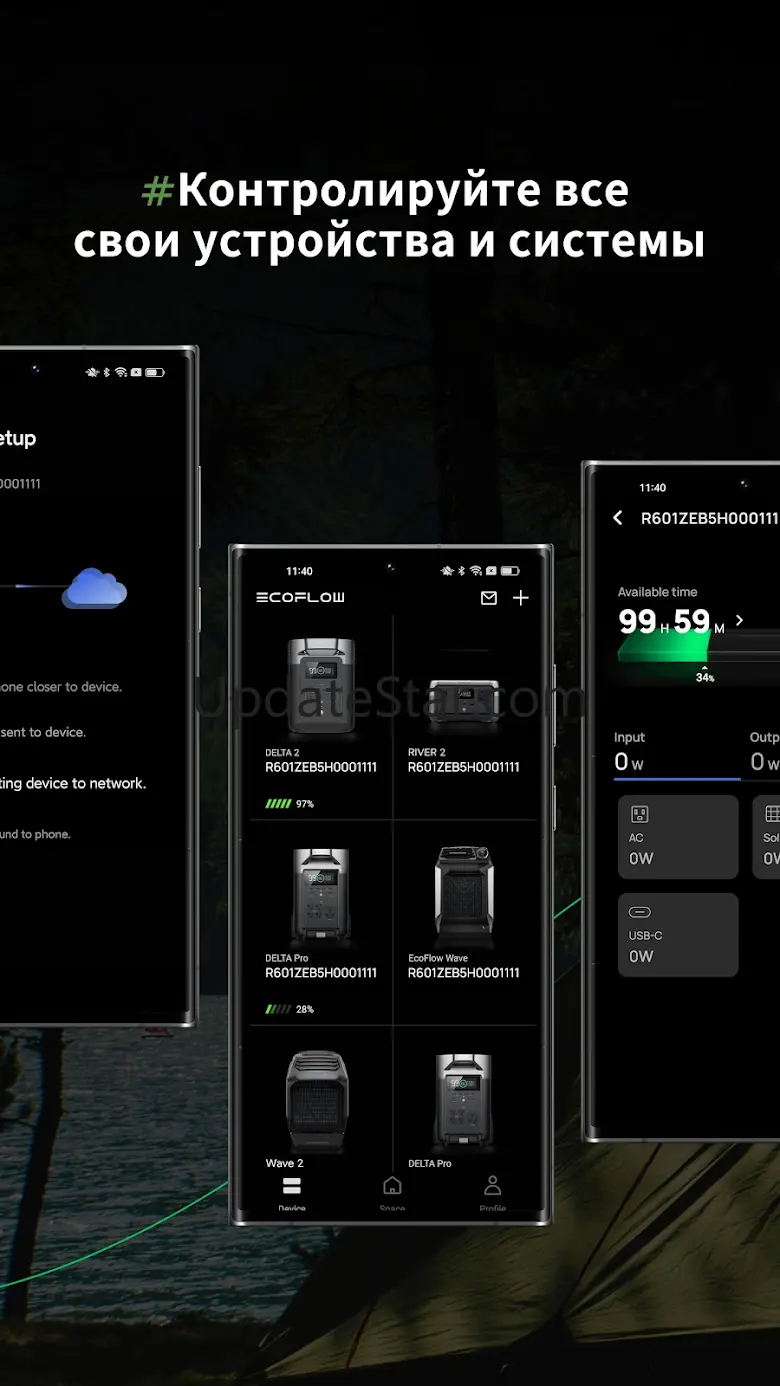This screenshot has height=1386, width=780.
Task: Open the envelope messages icon
Action: [489, 598]
